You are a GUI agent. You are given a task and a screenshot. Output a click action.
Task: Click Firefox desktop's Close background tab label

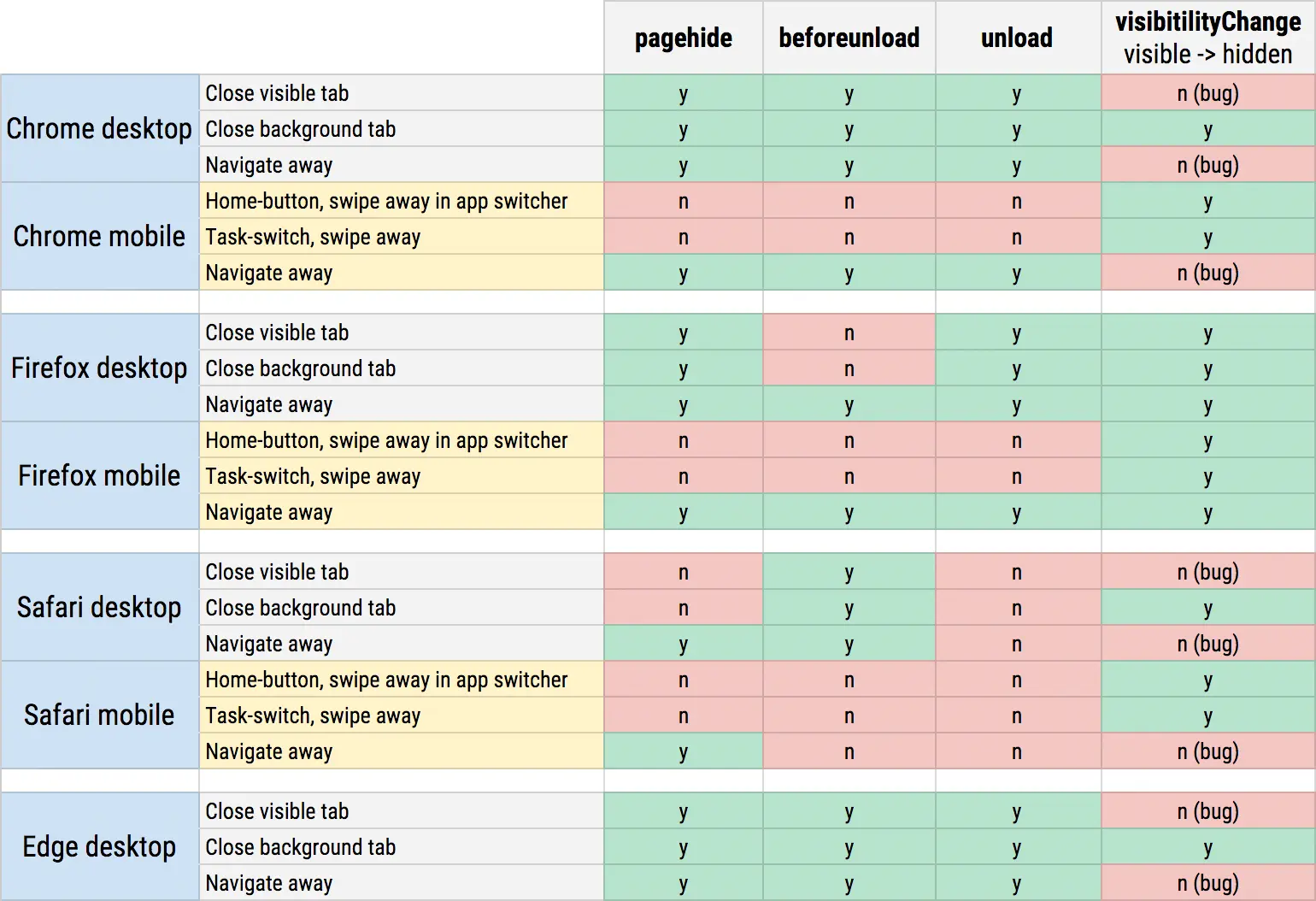300,368
